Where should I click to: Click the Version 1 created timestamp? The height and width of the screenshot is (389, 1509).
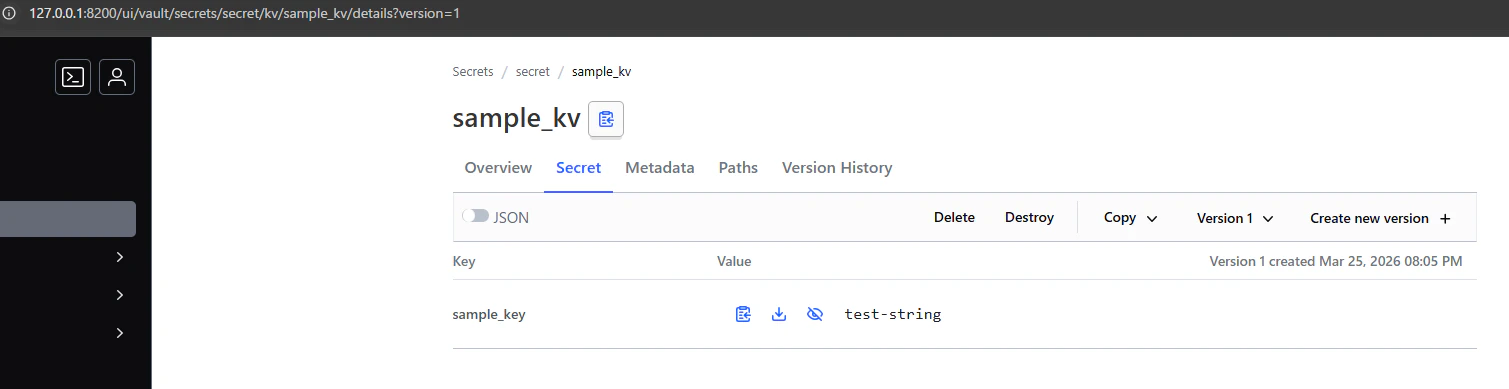pyautogui.click(x=1336, y=261)
